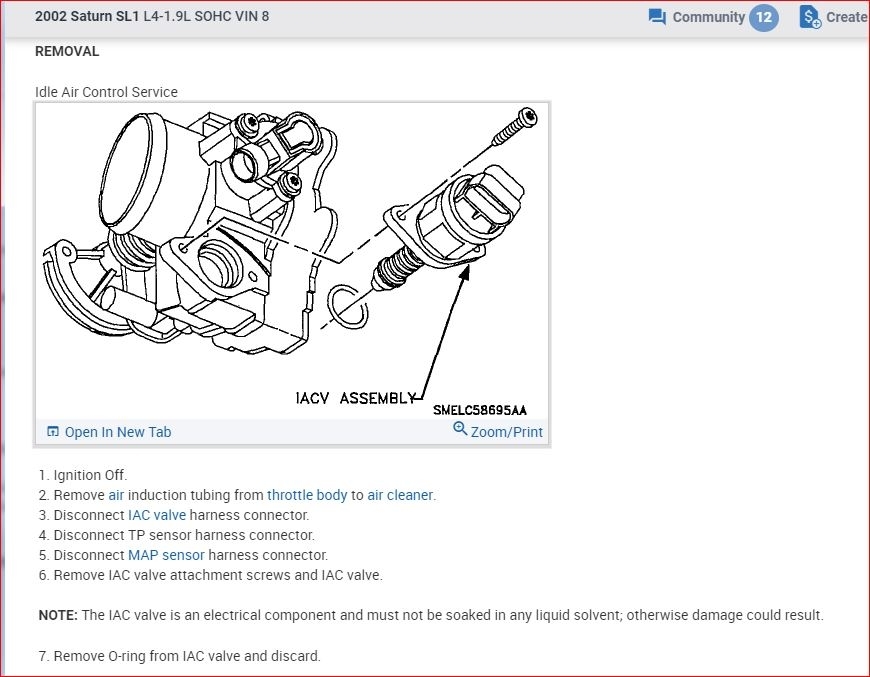870x677 pixels.
Task: Open the 'IAC valve' link in step 3
Action: tap(157, 515)
